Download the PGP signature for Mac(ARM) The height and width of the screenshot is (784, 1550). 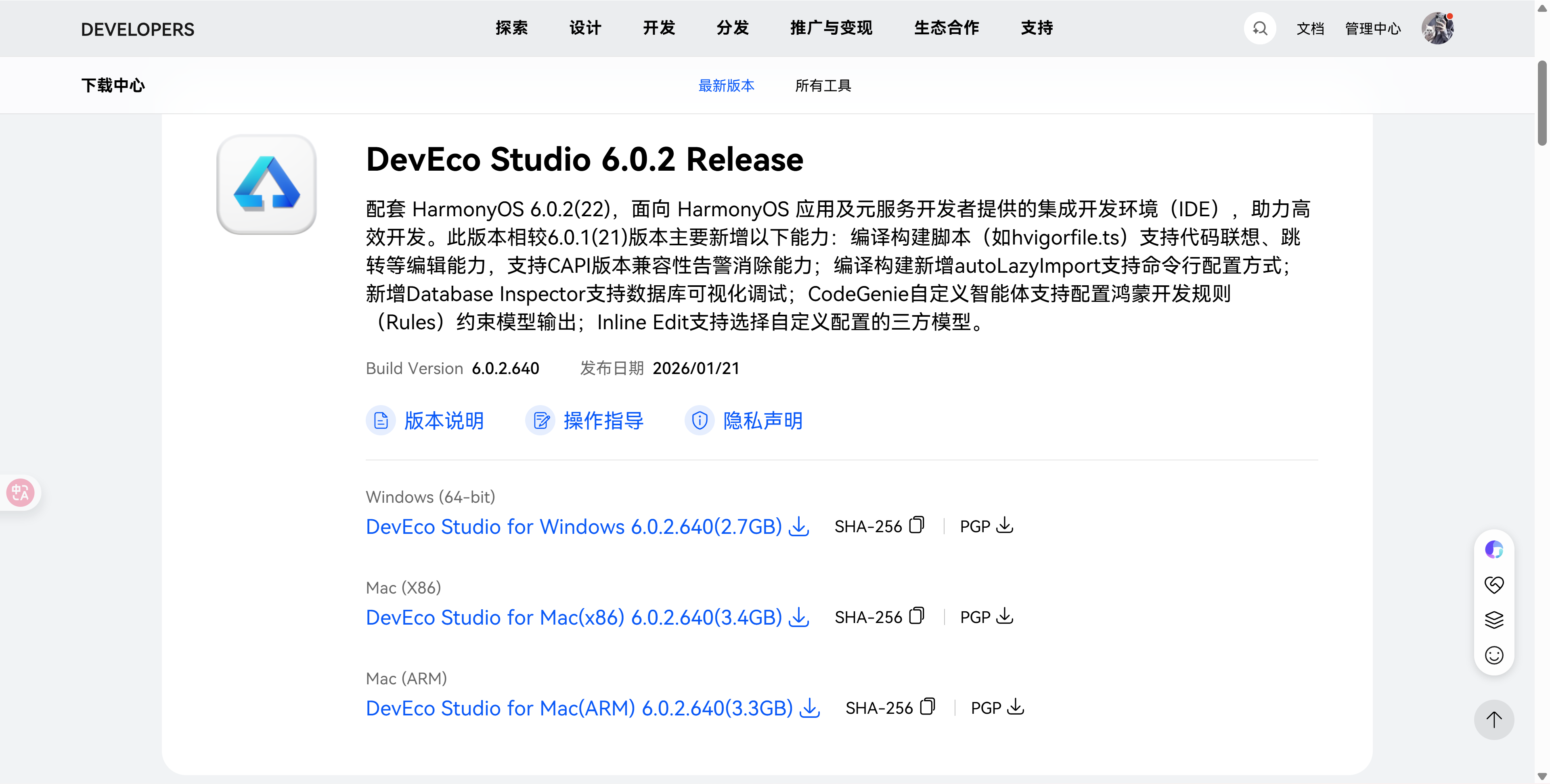point(1015,707)
